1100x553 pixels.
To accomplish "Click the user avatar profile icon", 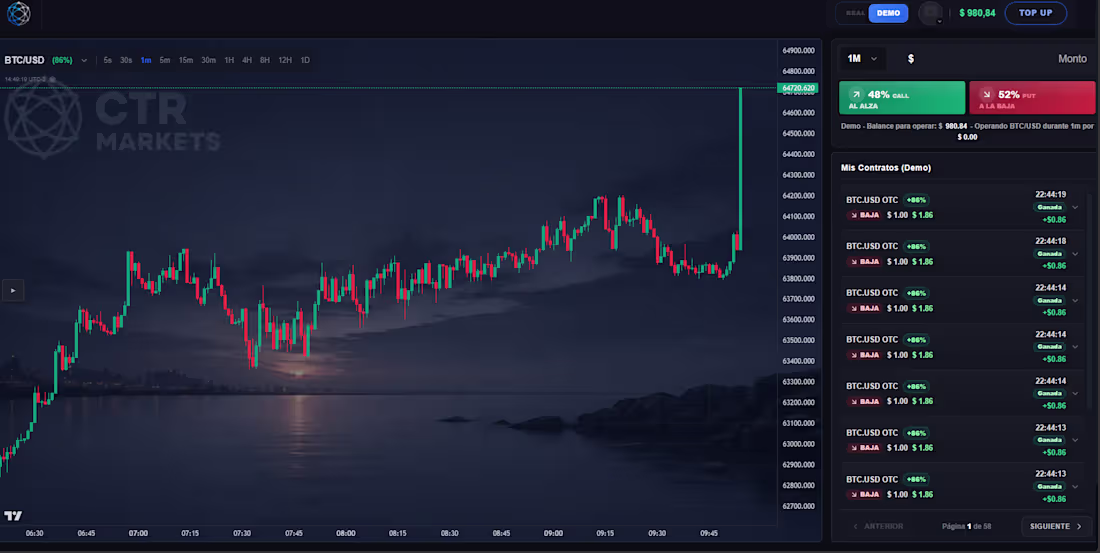I will click(x=930, y=13).
